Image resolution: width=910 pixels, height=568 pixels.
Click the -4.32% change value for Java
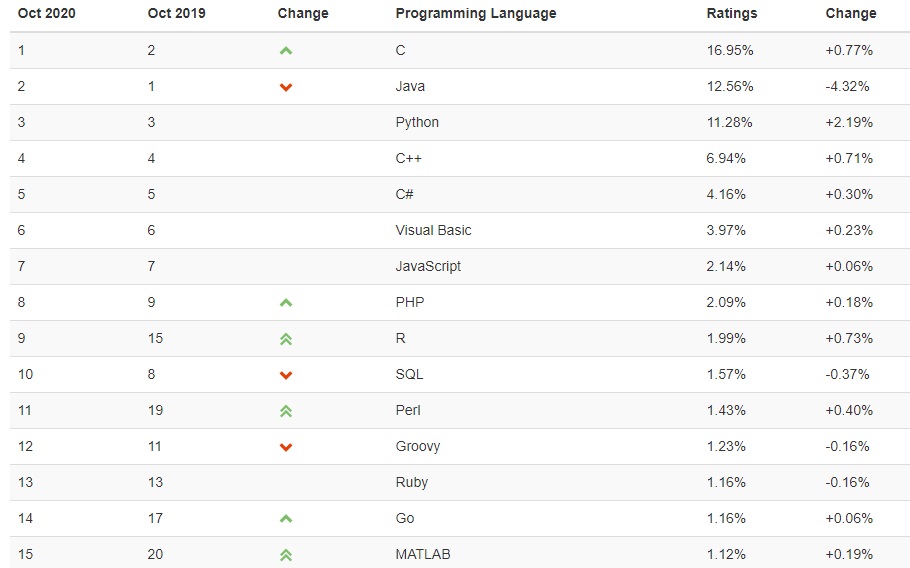(847, 86)
